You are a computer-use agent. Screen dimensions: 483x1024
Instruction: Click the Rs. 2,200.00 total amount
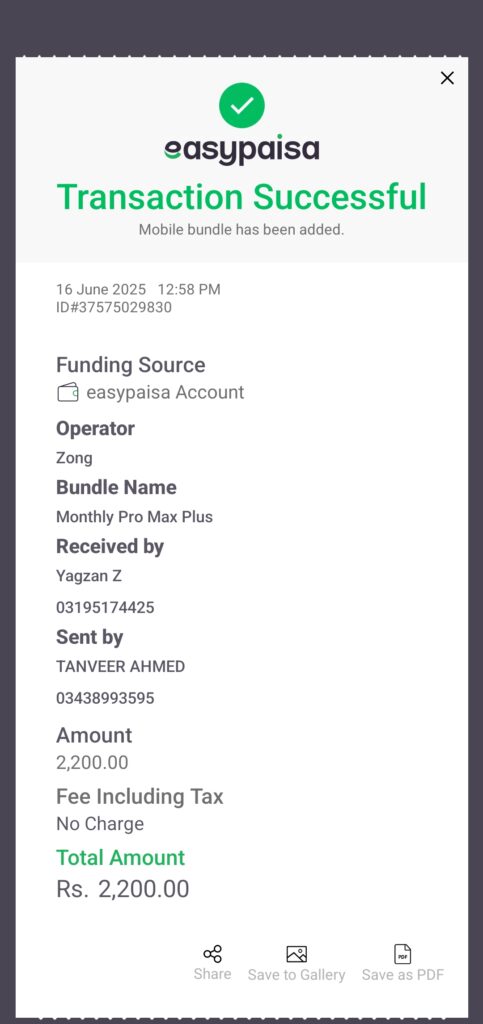pos(123,889)
